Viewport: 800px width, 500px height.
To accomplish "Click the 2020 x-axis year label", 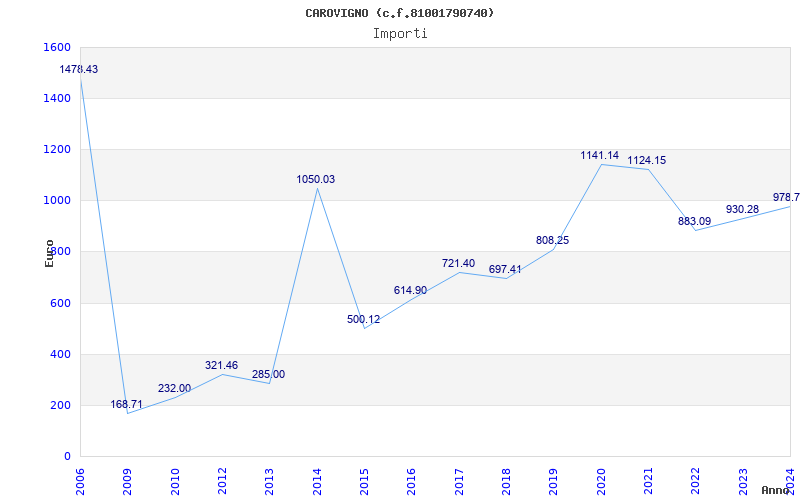I will click(x=601, y=476).
